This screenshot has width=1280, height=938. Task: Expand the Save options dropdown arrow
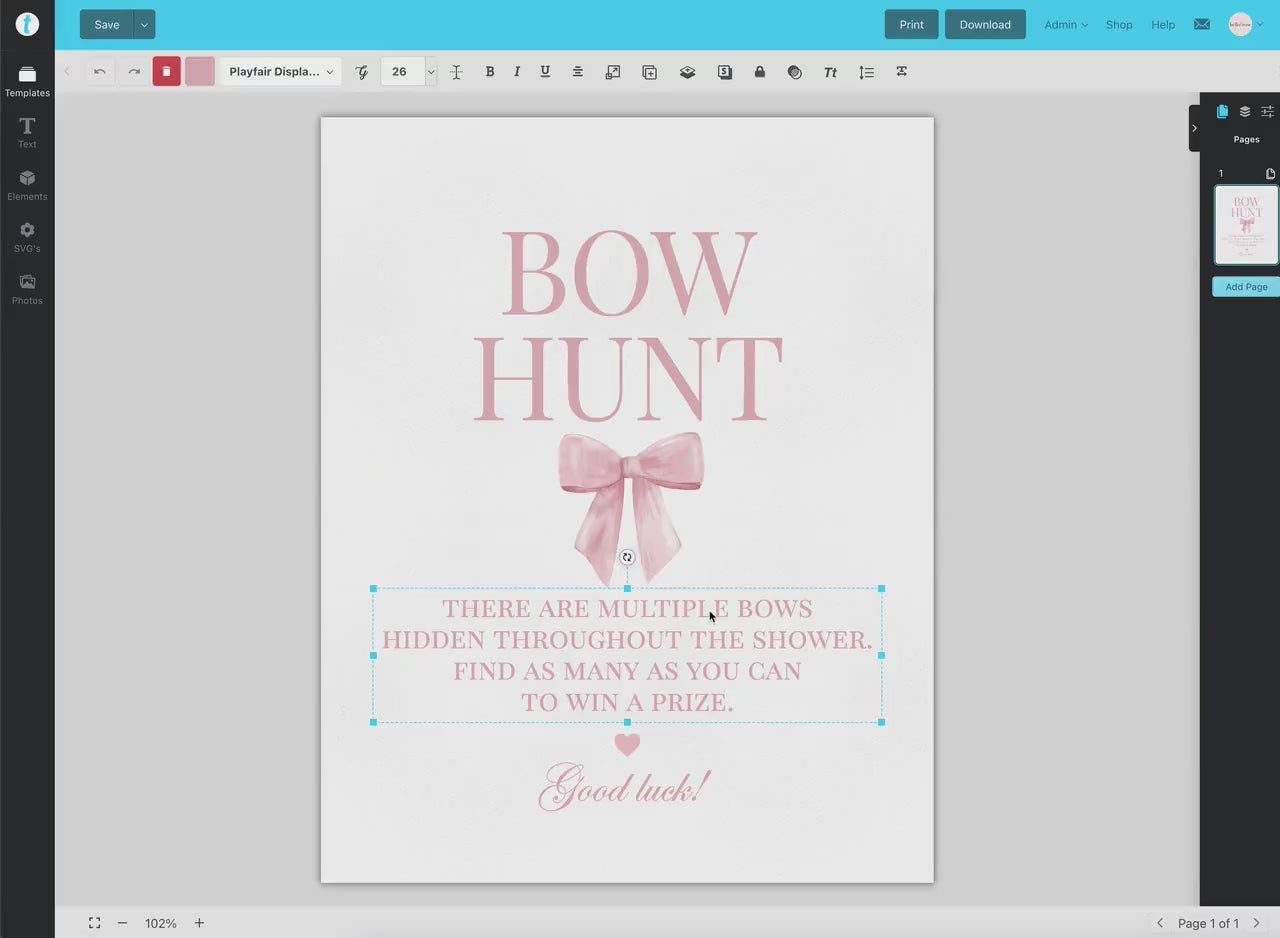click(x=144, y=25)
